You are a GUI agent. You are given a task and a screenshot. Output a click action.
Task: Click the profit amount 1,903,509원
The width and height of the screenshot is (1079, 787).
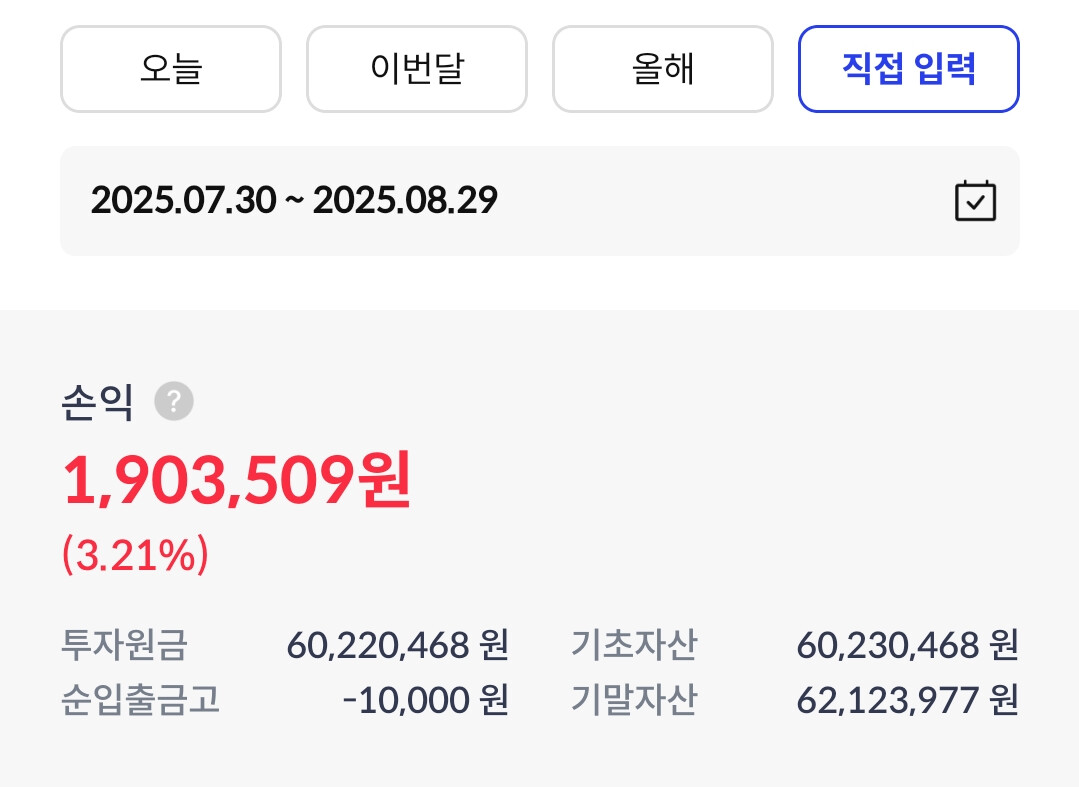(237, 481)
